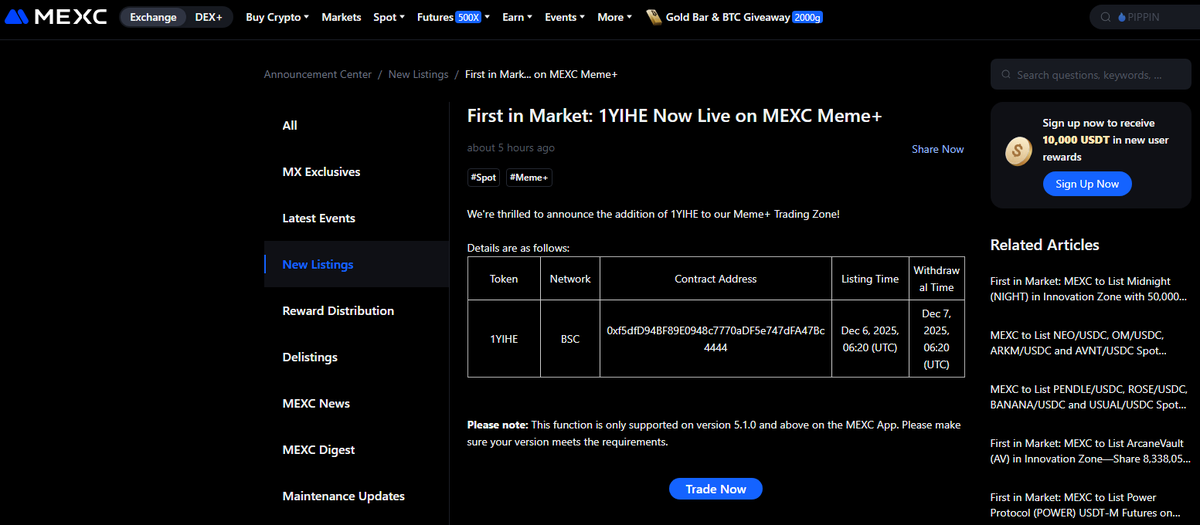
Task: Open Announcement Center breadcrumb
Action: [x=318, y=75]
